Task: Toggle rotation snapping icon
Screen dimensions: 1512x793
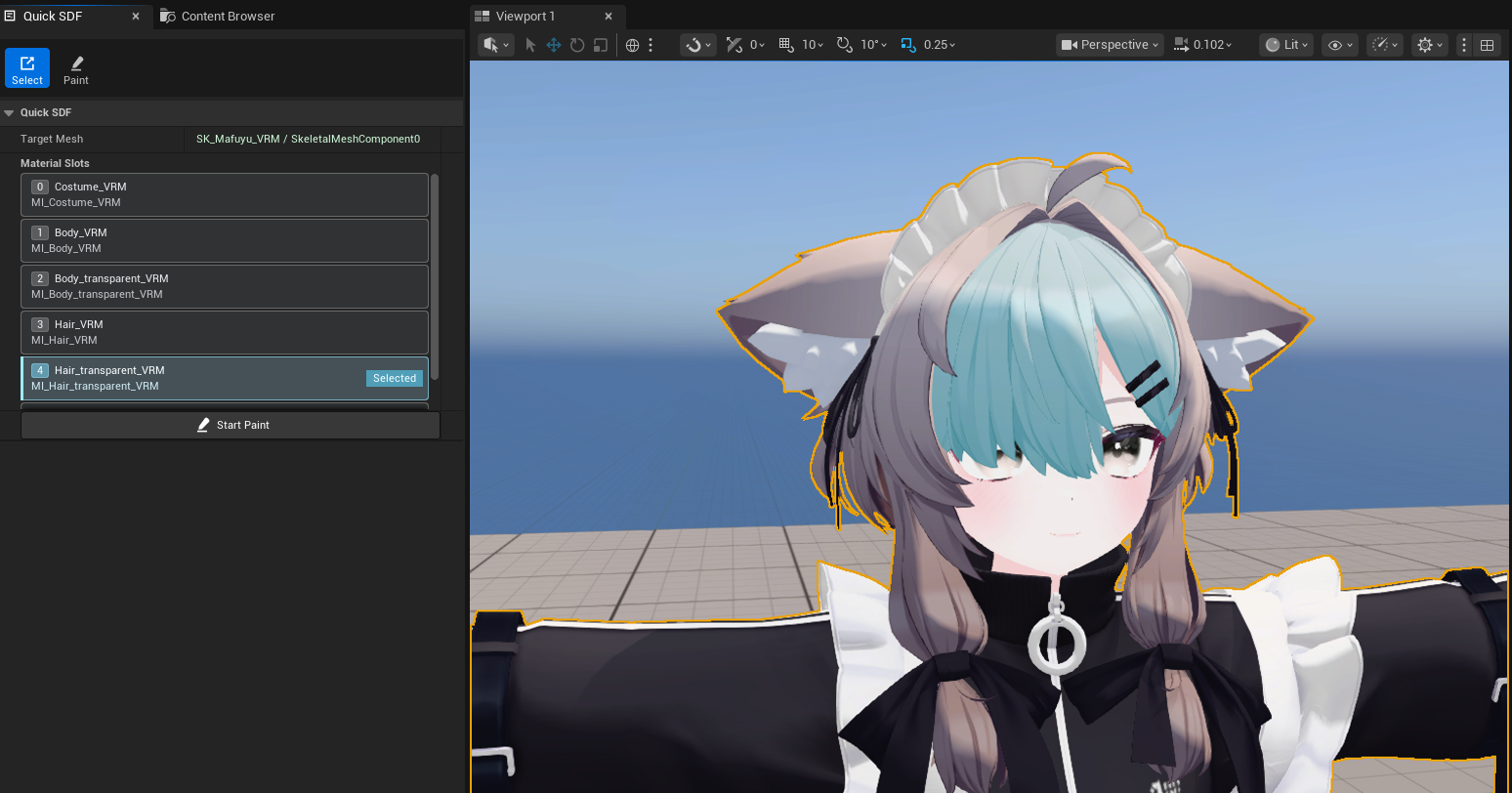Action: 845,45
